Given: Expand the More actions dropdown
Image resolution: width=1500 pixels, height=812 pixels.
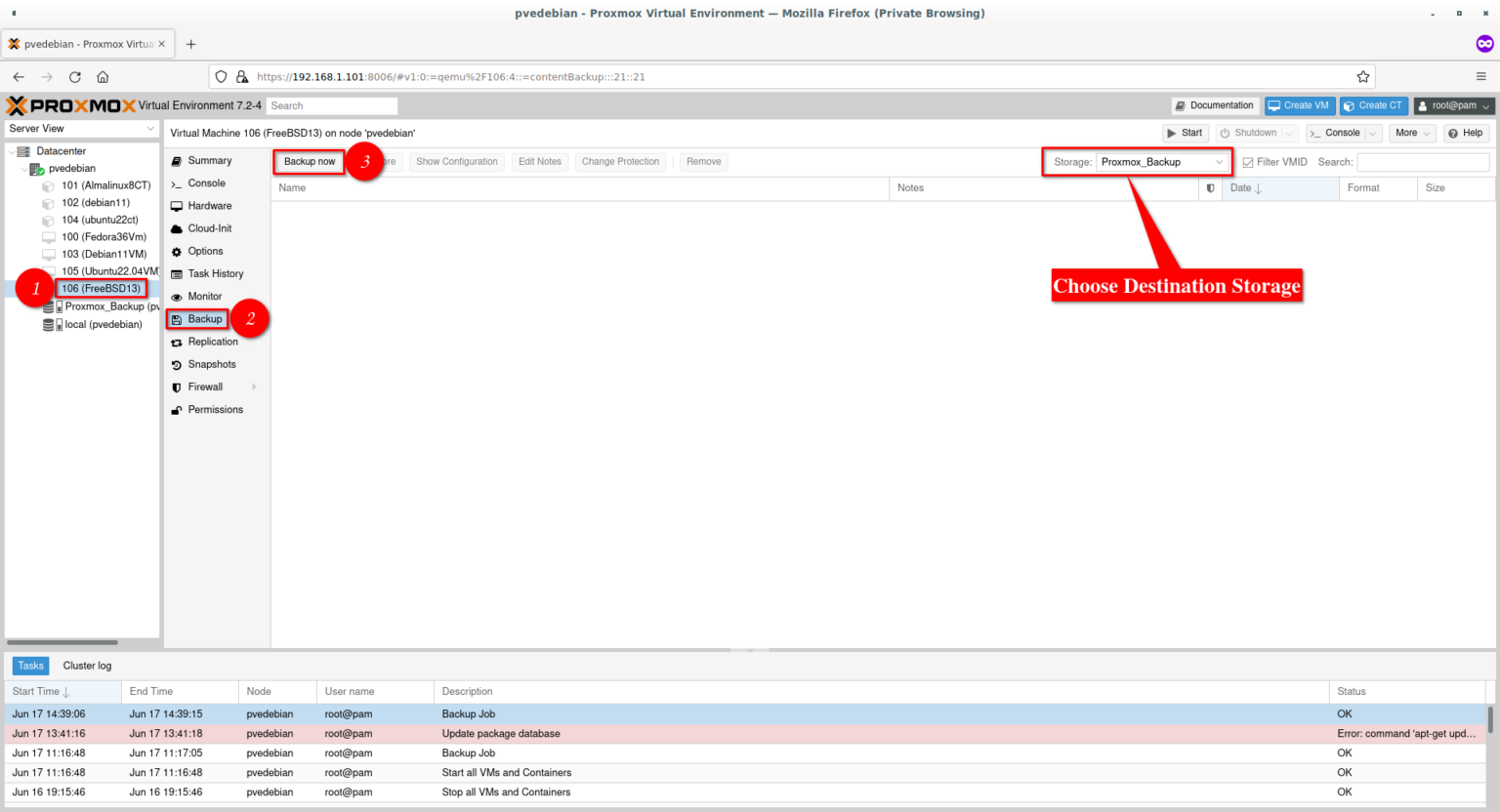Looking at the screenshot, I should (1412, 133).
